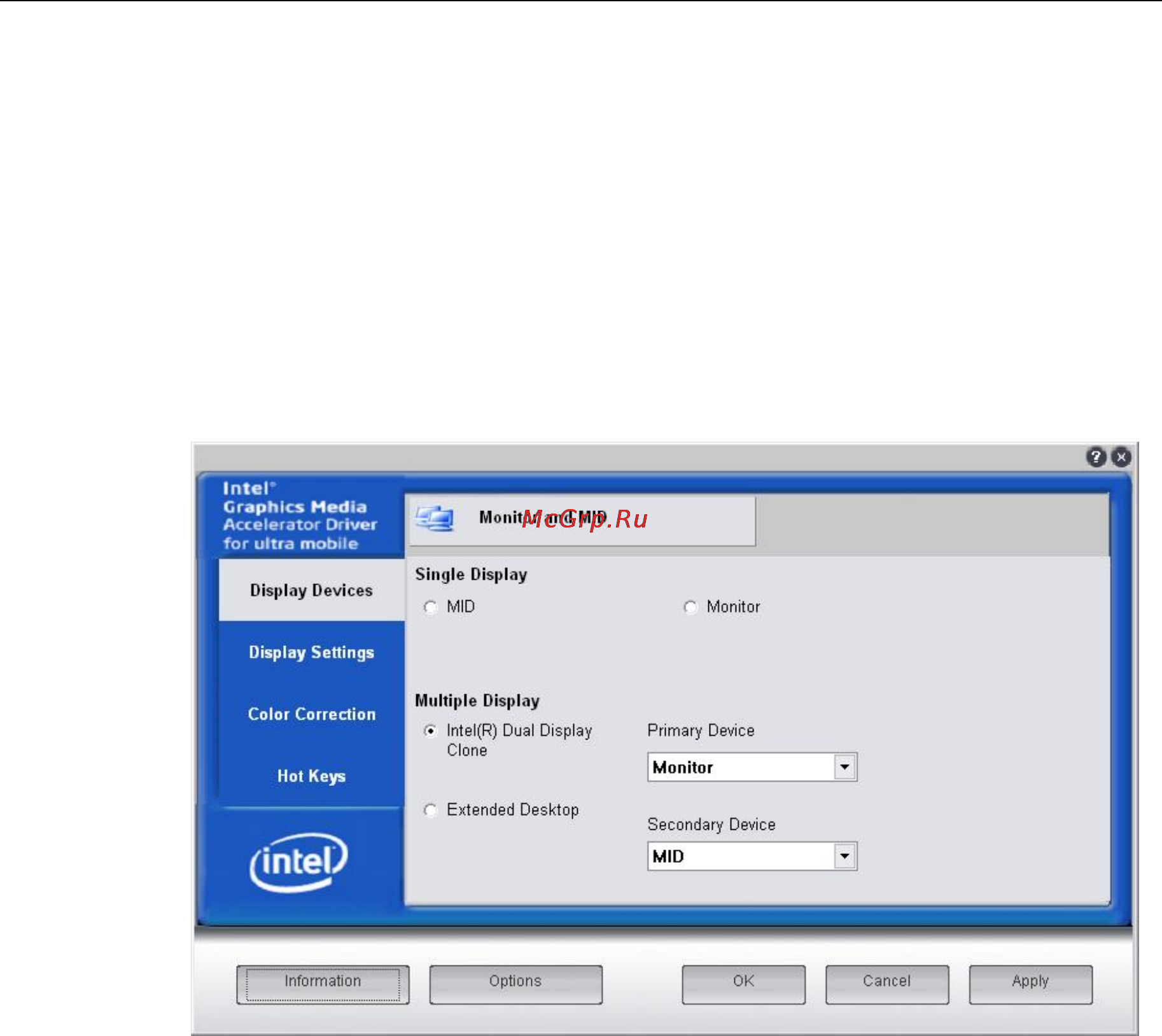Image resolution: width=1162 pixels, height=1036 pixels.
Task: Click the help question mark icon
Action: click(1095, 457)
